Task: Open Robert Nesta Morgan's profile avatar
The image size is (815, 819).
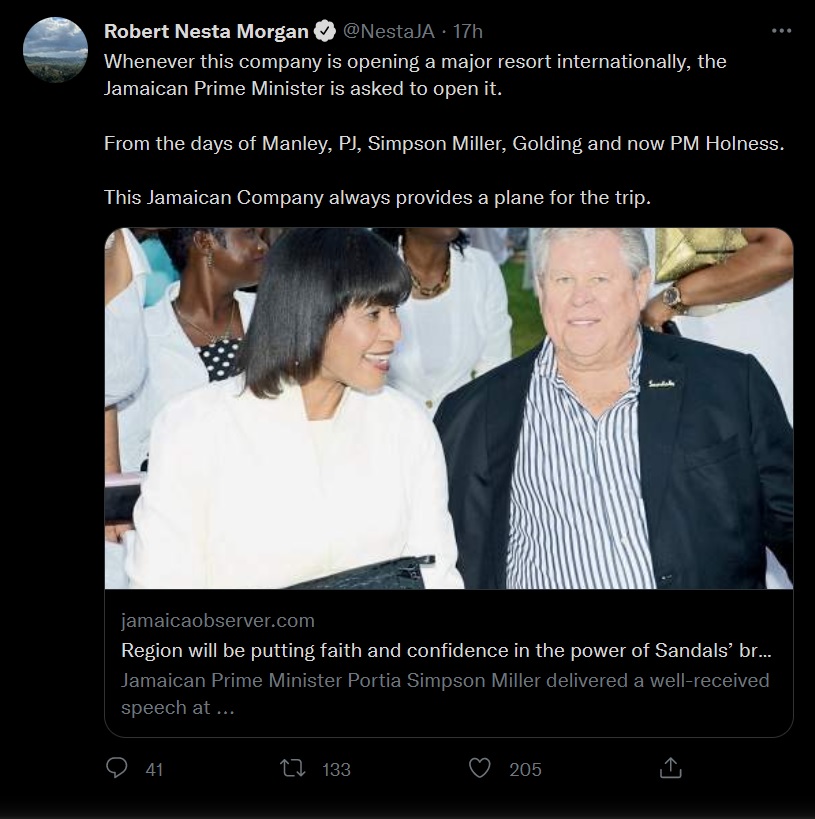Action: point(55,51)
